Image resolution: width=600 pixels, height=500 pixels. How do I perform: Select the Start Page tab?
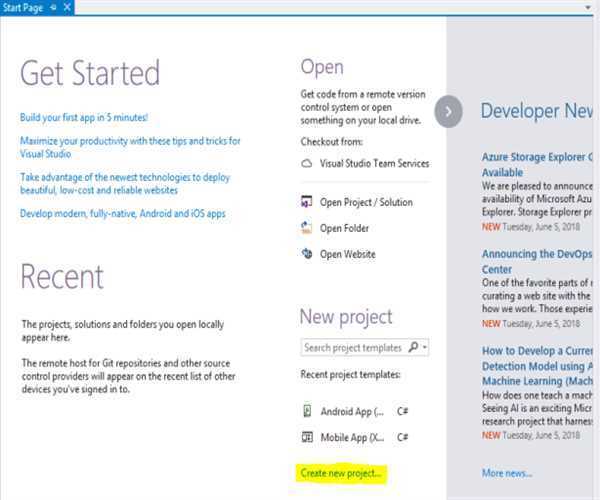point(23,7)
